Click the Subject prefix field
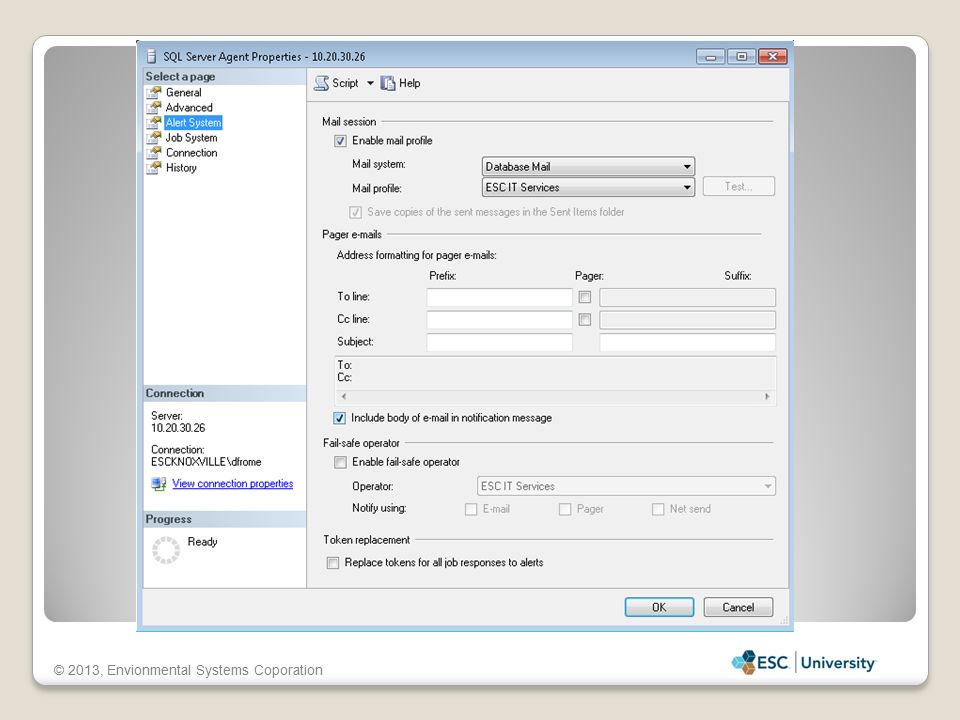This screenshot has height=720, width=960. (500, 342)
